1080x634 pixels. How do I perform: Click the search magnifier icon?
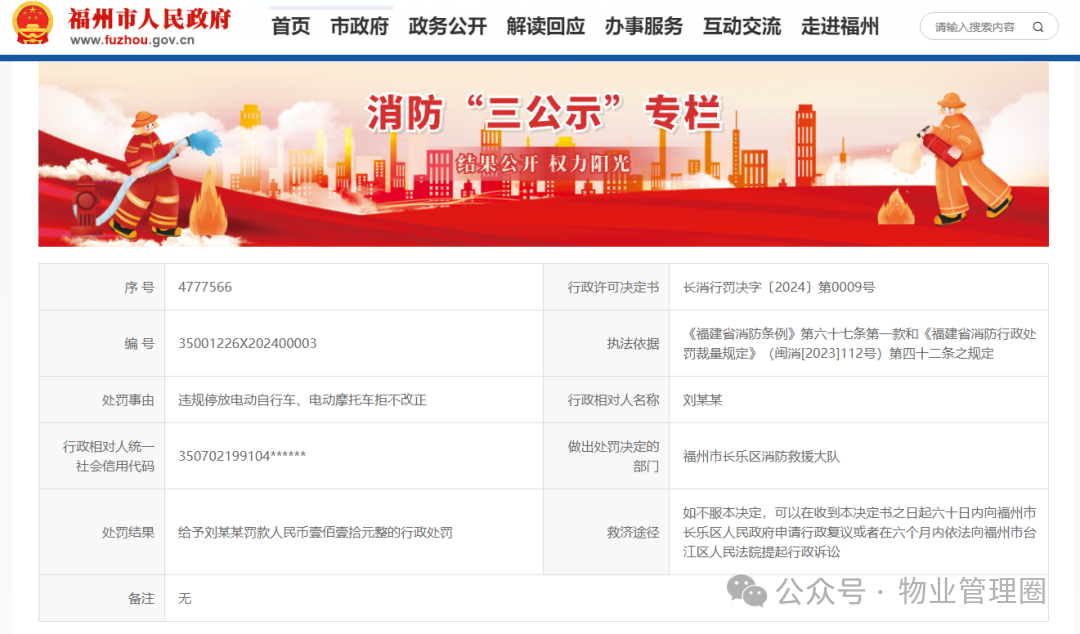[1038, 27]
